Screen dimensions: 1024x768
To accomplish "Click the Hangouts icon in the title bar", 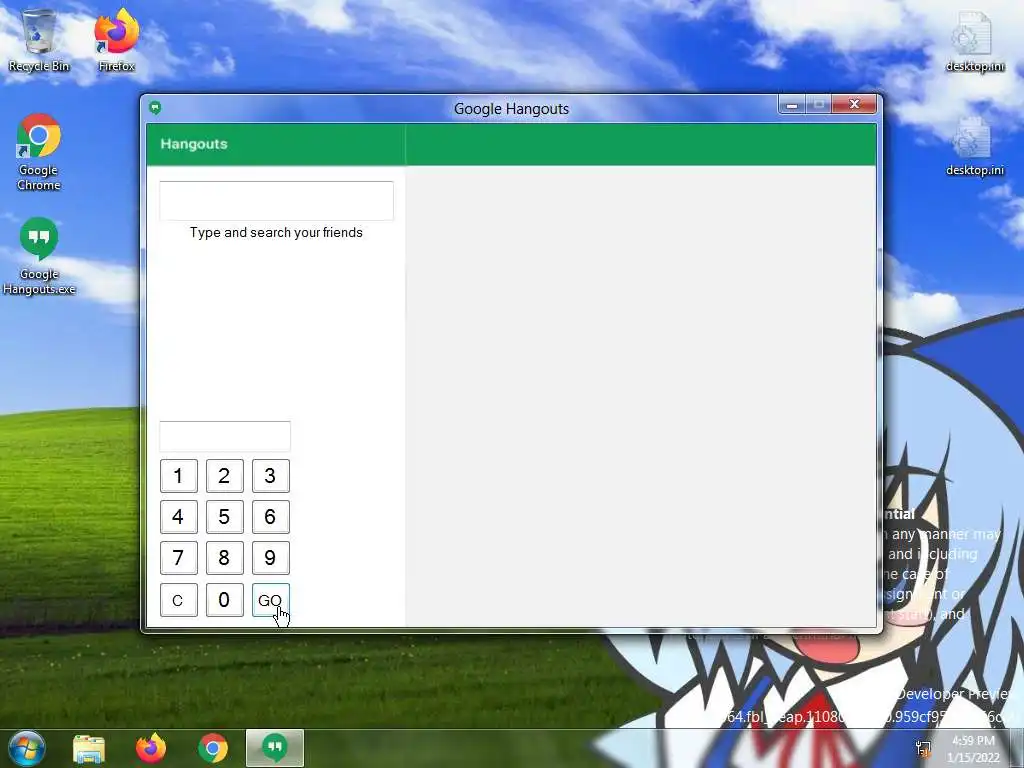I will (155, 108).
